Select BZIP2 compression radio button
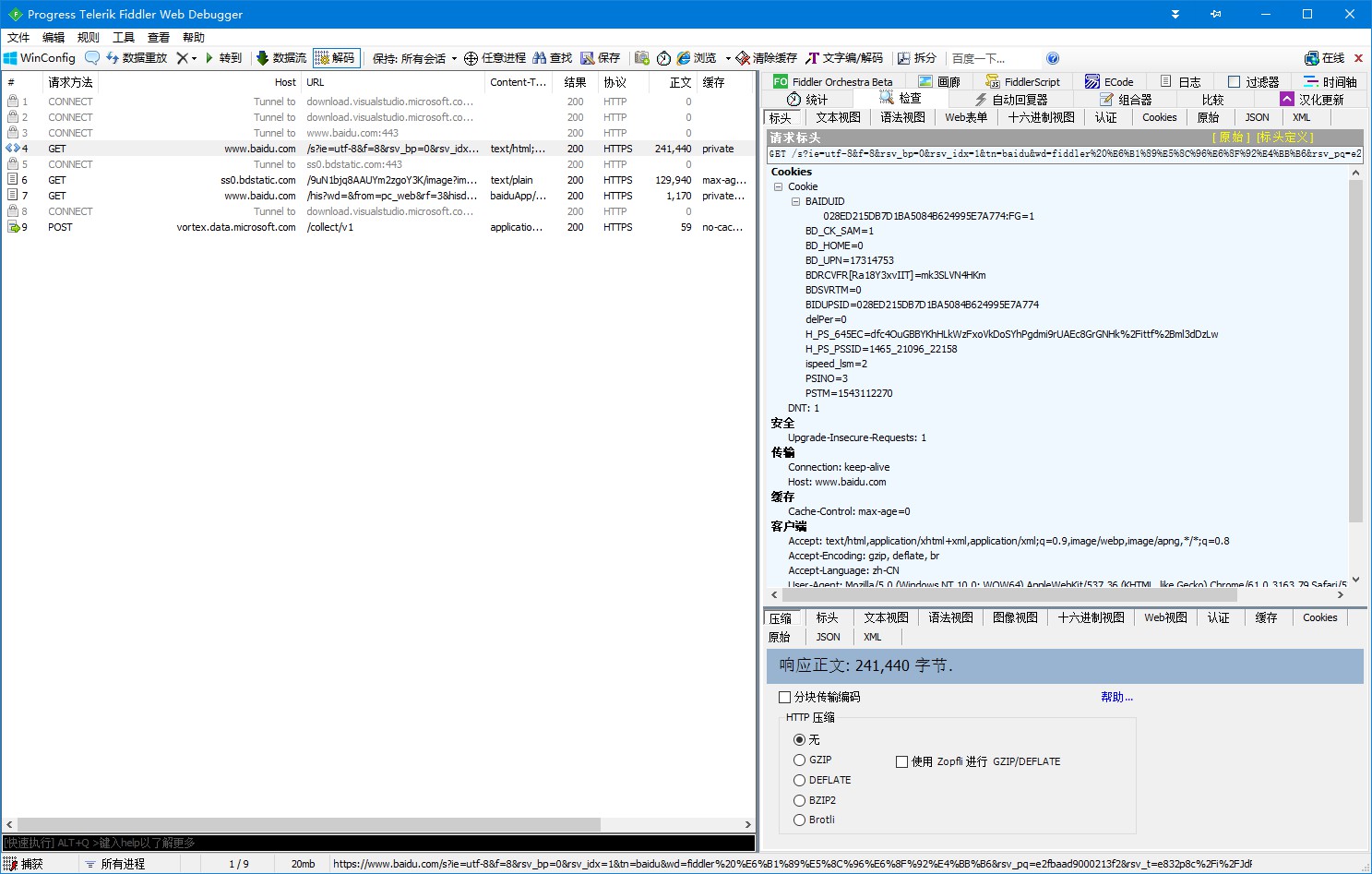This screenshot has height=874, width=1372. (799, 800)
